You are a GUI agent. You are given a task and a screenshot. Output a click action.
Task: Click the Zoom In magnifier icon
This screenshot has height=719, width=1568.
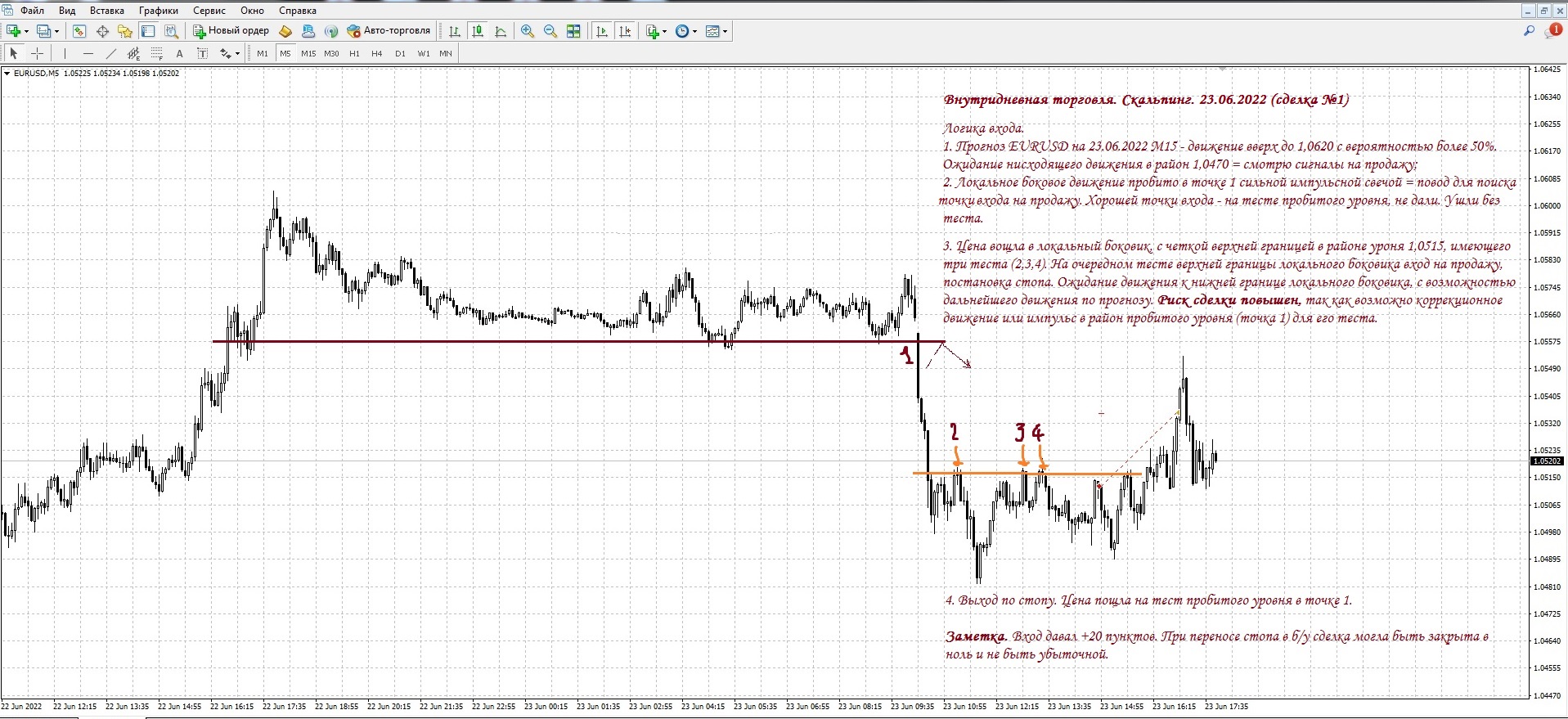(528, 31)
